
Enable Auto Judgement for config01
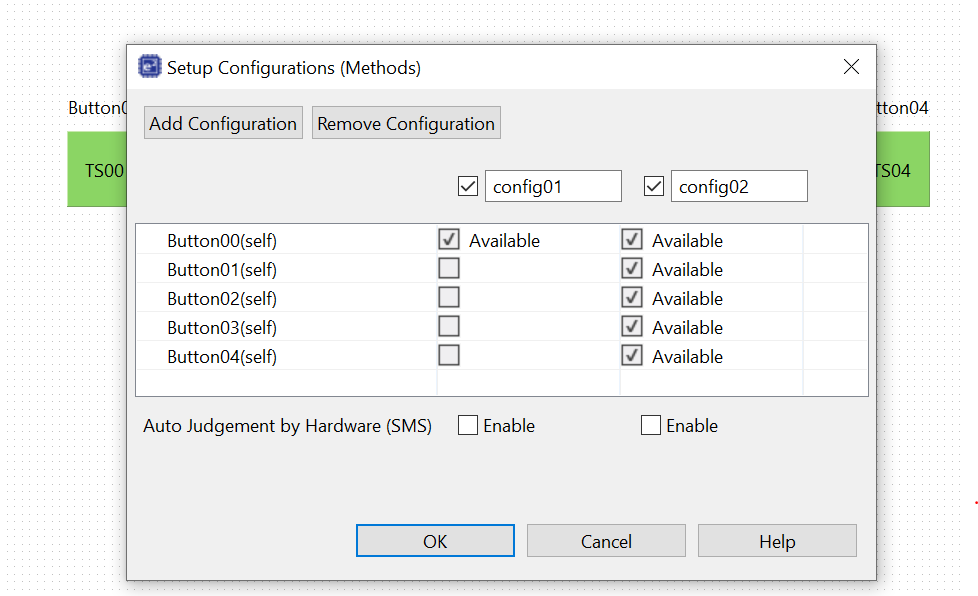(468, 426)
